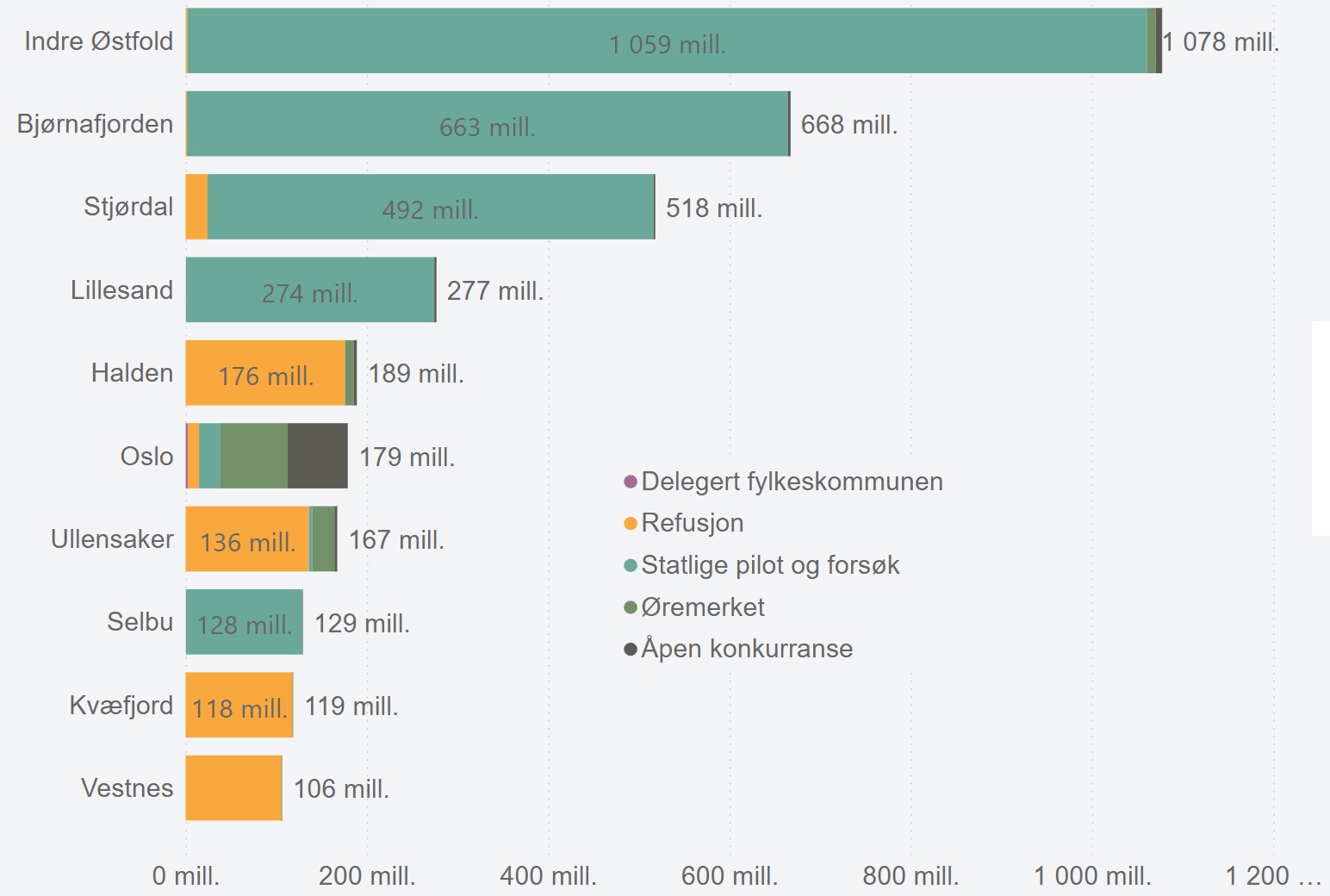1330x896 pixels.
Task: Click the orange Refusjon legend marker
Action: [x=631, y=523]
